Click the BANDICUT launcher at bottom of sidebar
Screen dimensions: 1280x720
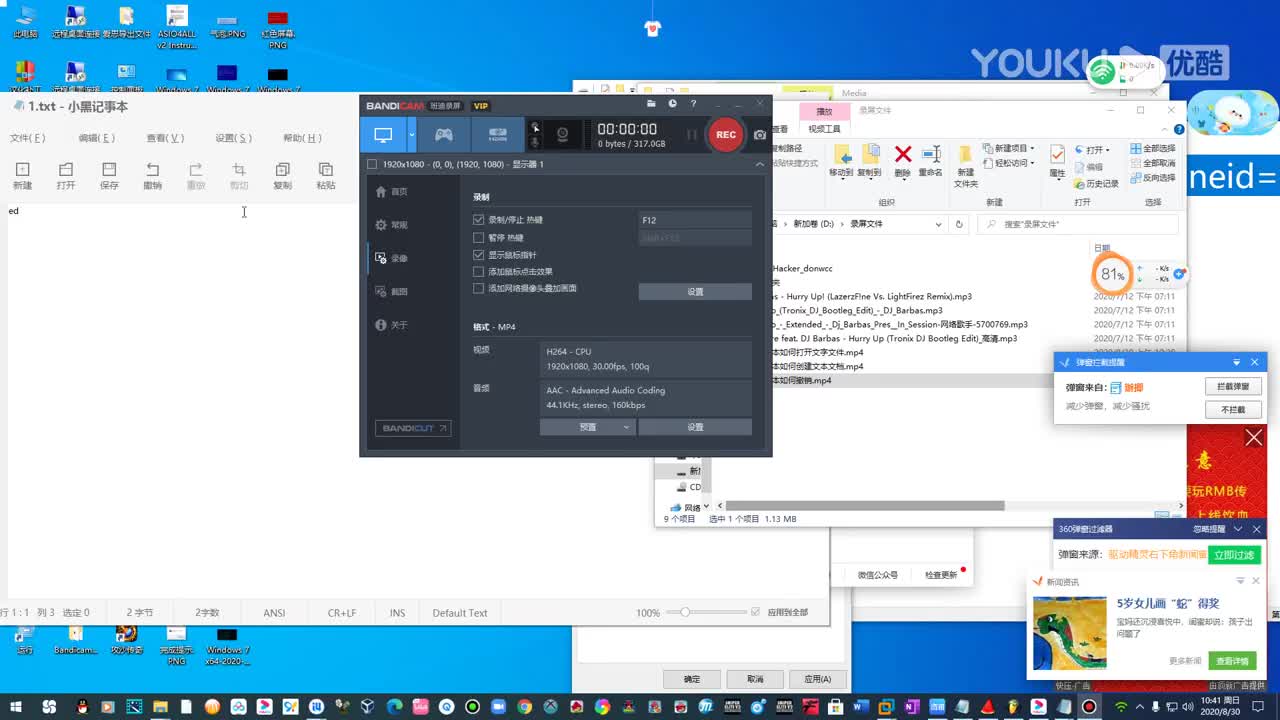pyautogui.click(x=413, y=427)
